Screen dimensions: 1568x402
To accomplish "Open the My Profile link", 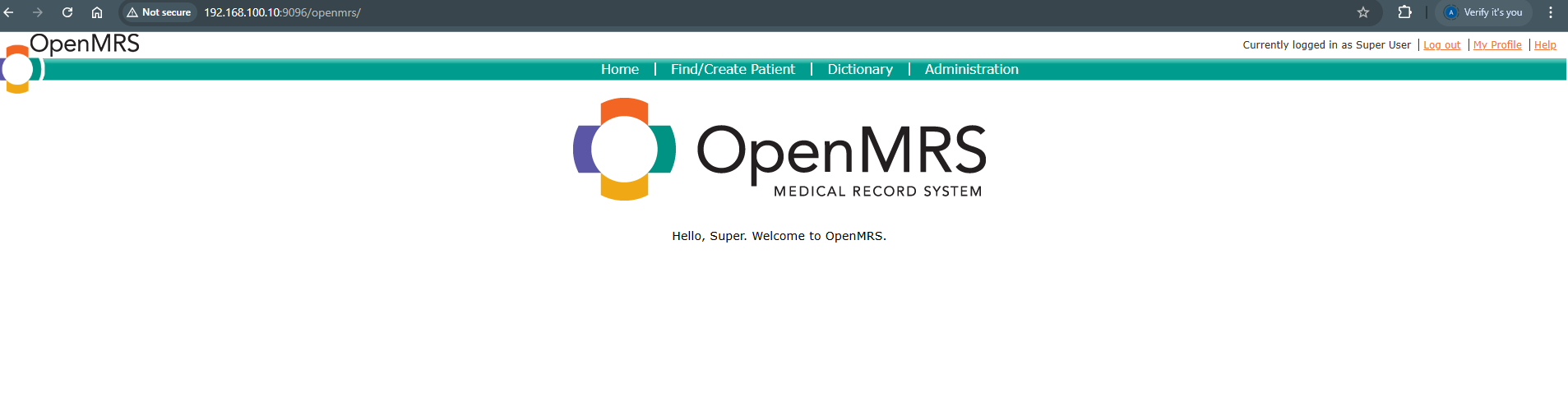I will tap(1497, 45).
